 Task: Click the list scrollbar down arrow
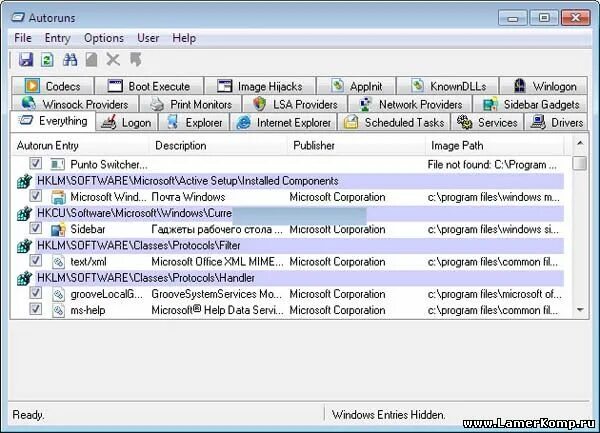click(x=580, y=310)
